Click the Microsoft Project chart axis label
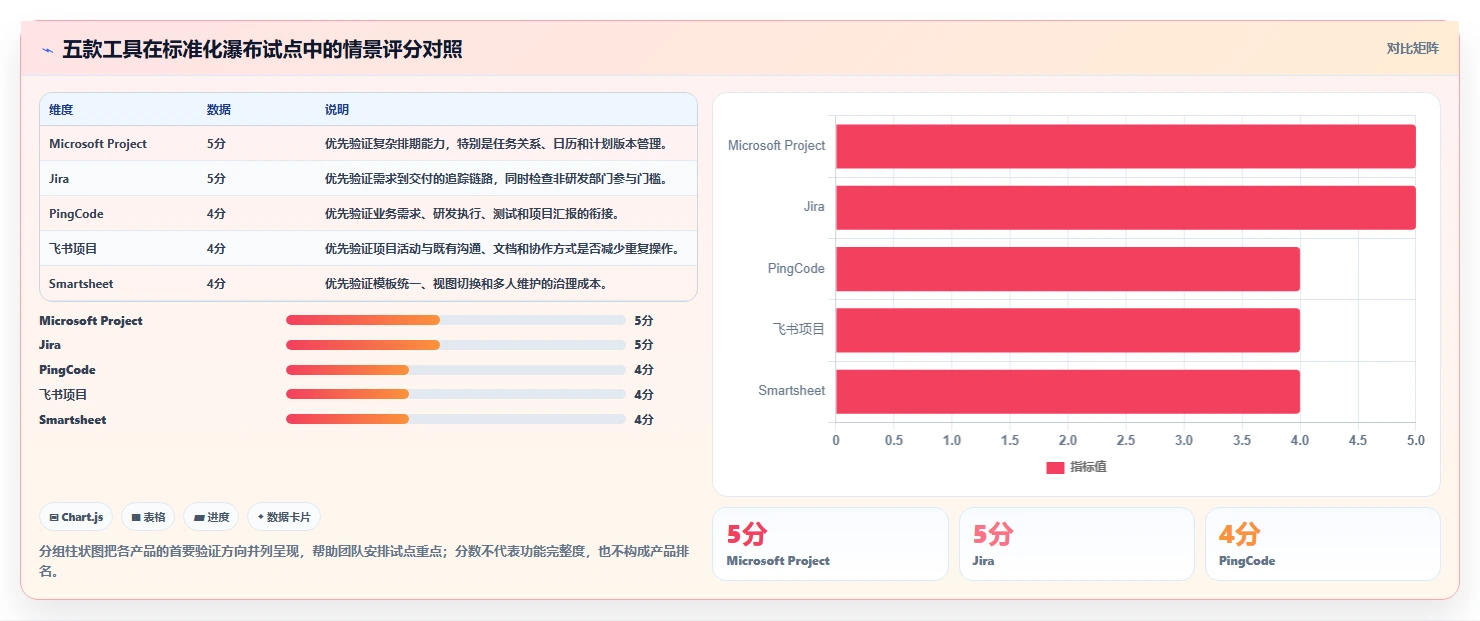This screenshot has height=621, width=1480. coord(777,146)
